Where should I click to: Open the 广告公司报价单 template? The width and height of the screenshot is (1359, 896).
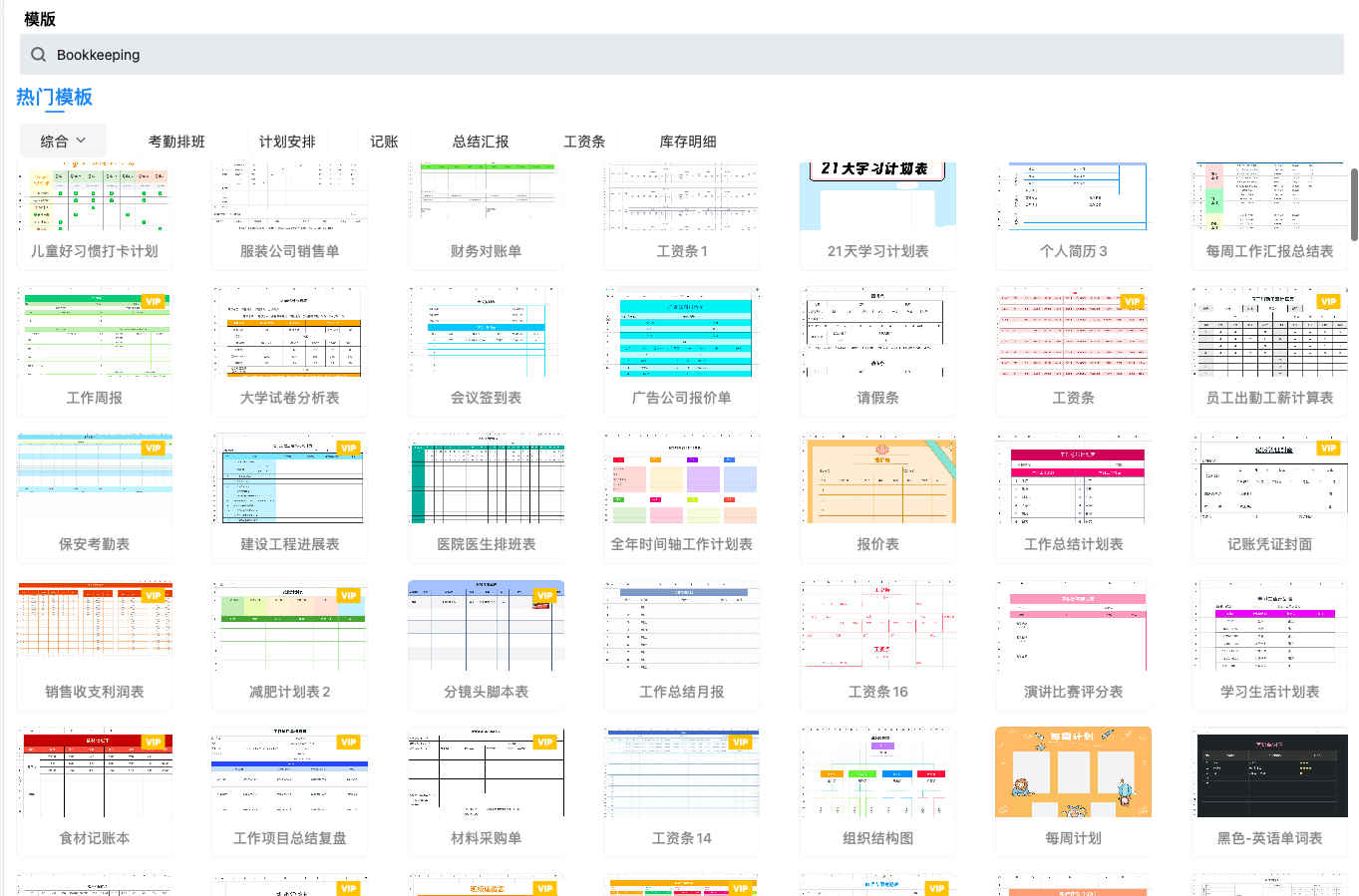tap(681, 351)
